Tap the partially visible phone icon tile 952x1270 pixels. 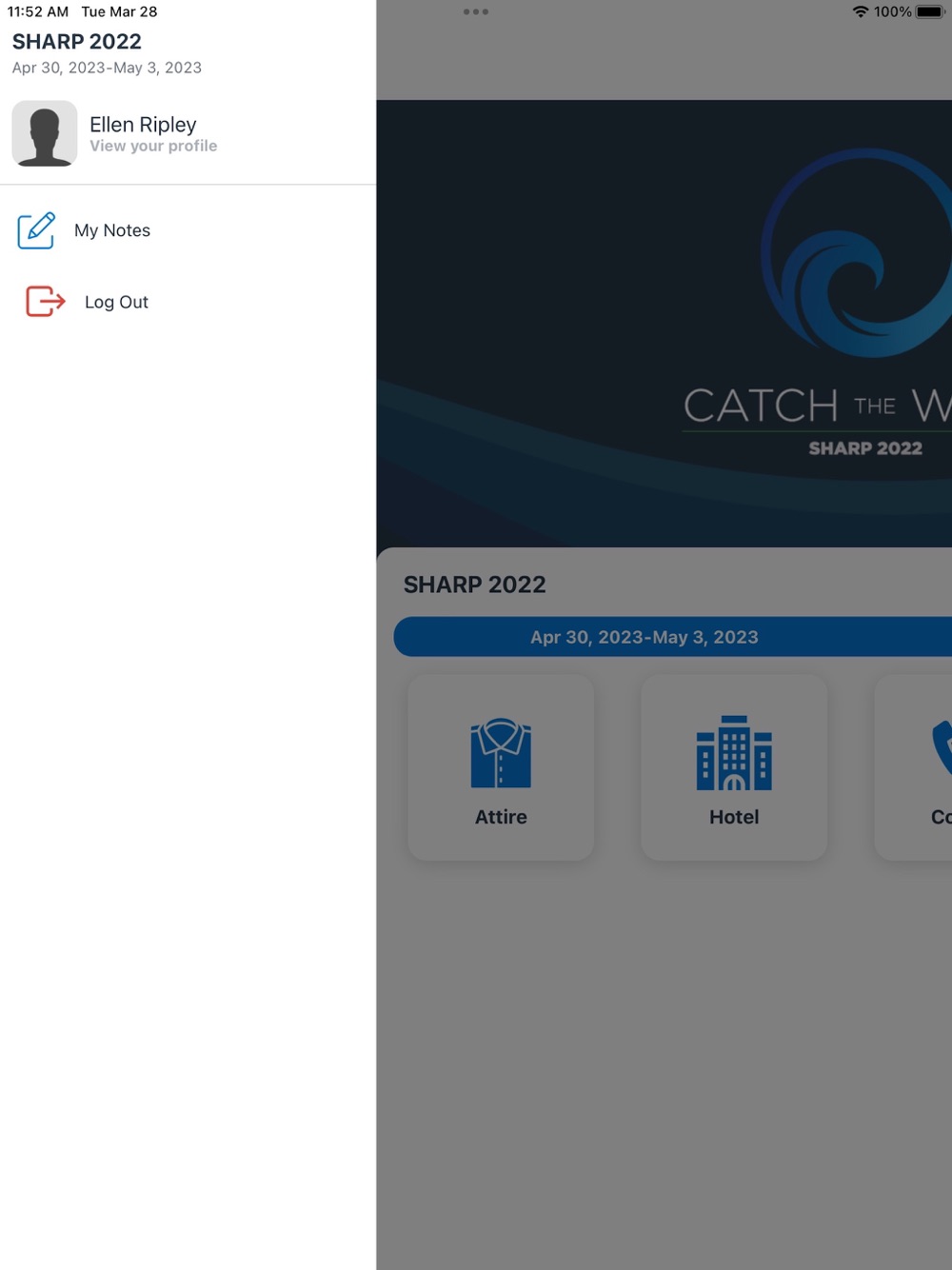pos(914,767)
